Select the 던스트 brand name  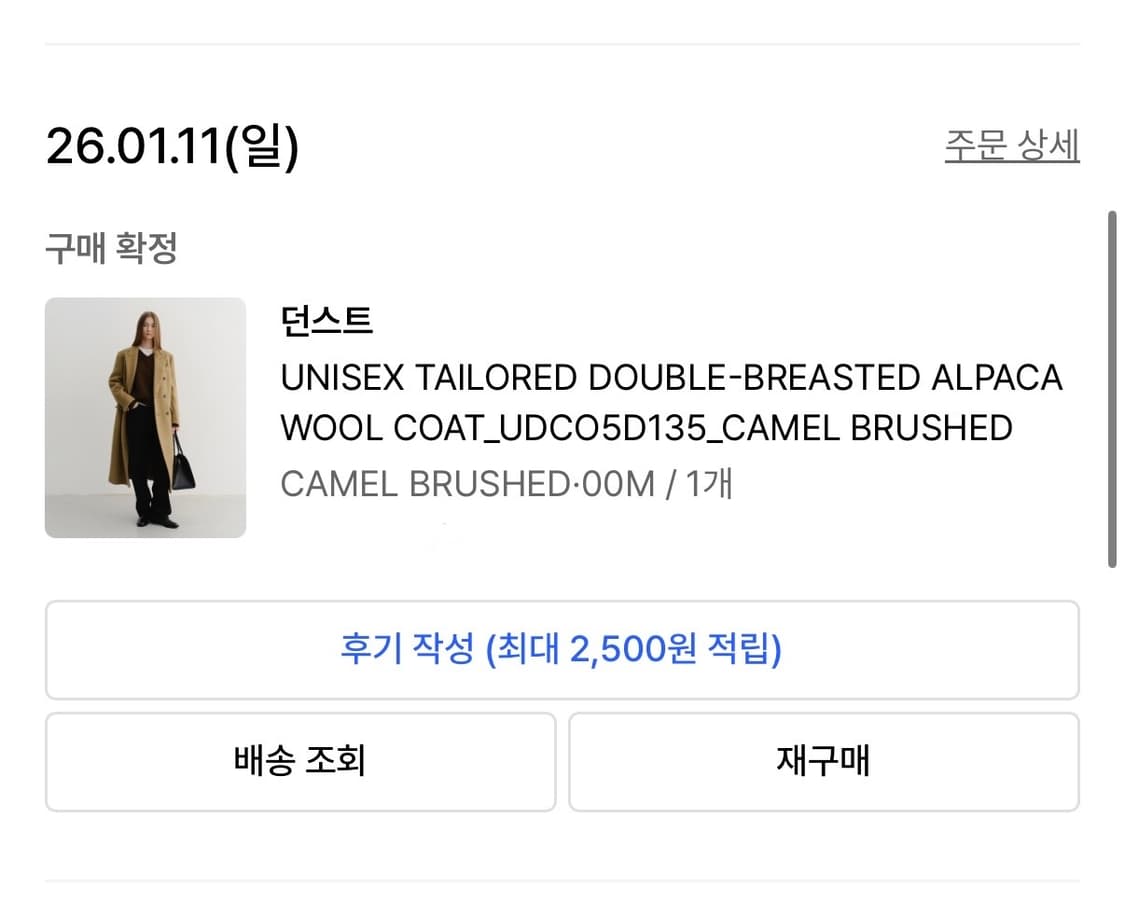pos(326,321)
